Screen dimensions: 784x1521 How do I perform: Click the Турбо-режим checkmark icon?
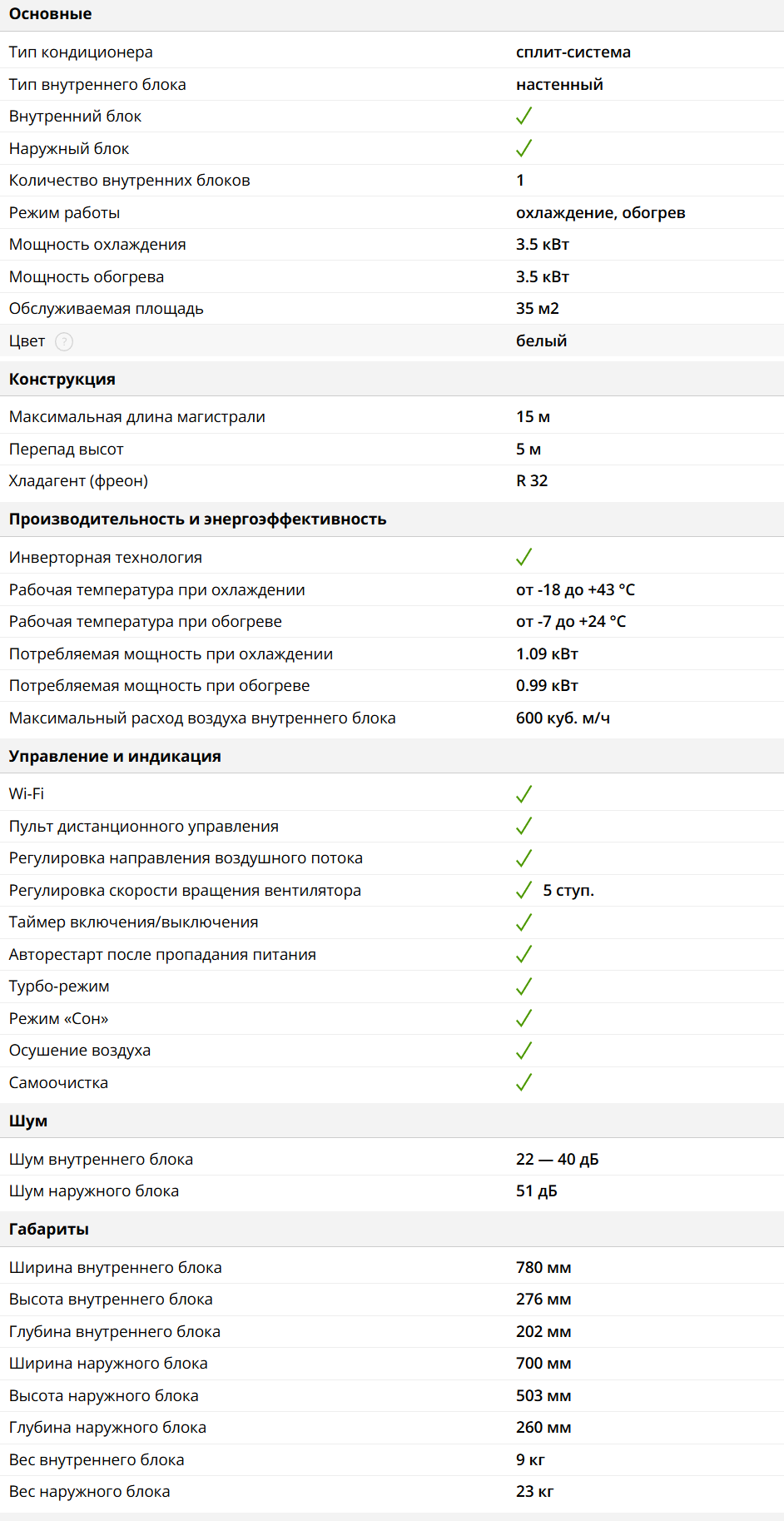[523, 987]
